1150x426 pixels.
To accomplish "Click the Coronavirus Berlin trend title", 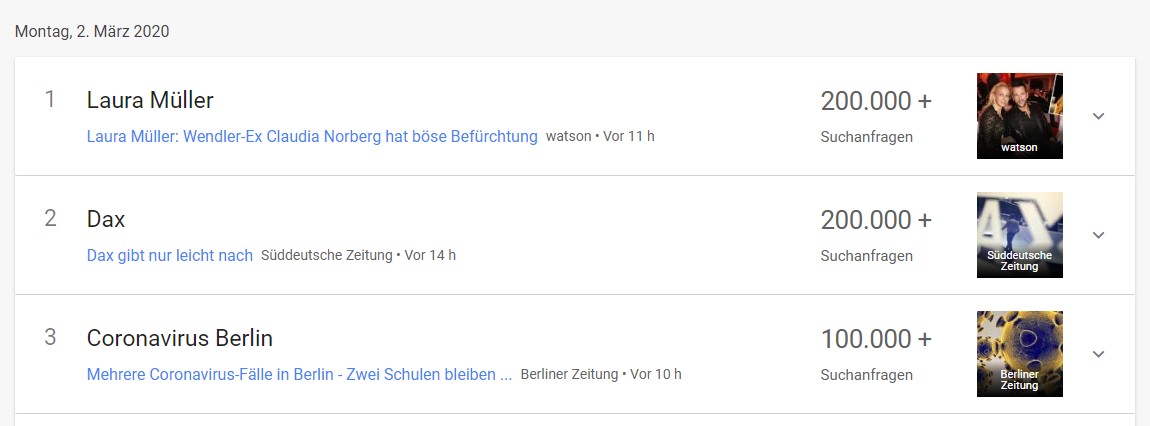I will click(180, 338).
